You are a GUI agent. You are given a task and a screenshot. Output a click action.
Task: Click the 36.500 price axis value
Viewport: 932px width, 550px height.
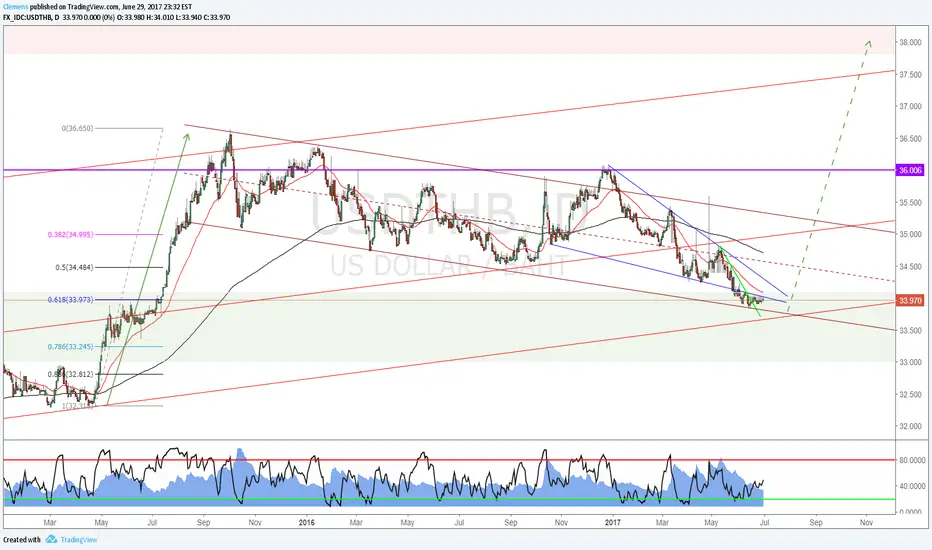[x=910, y=139]
